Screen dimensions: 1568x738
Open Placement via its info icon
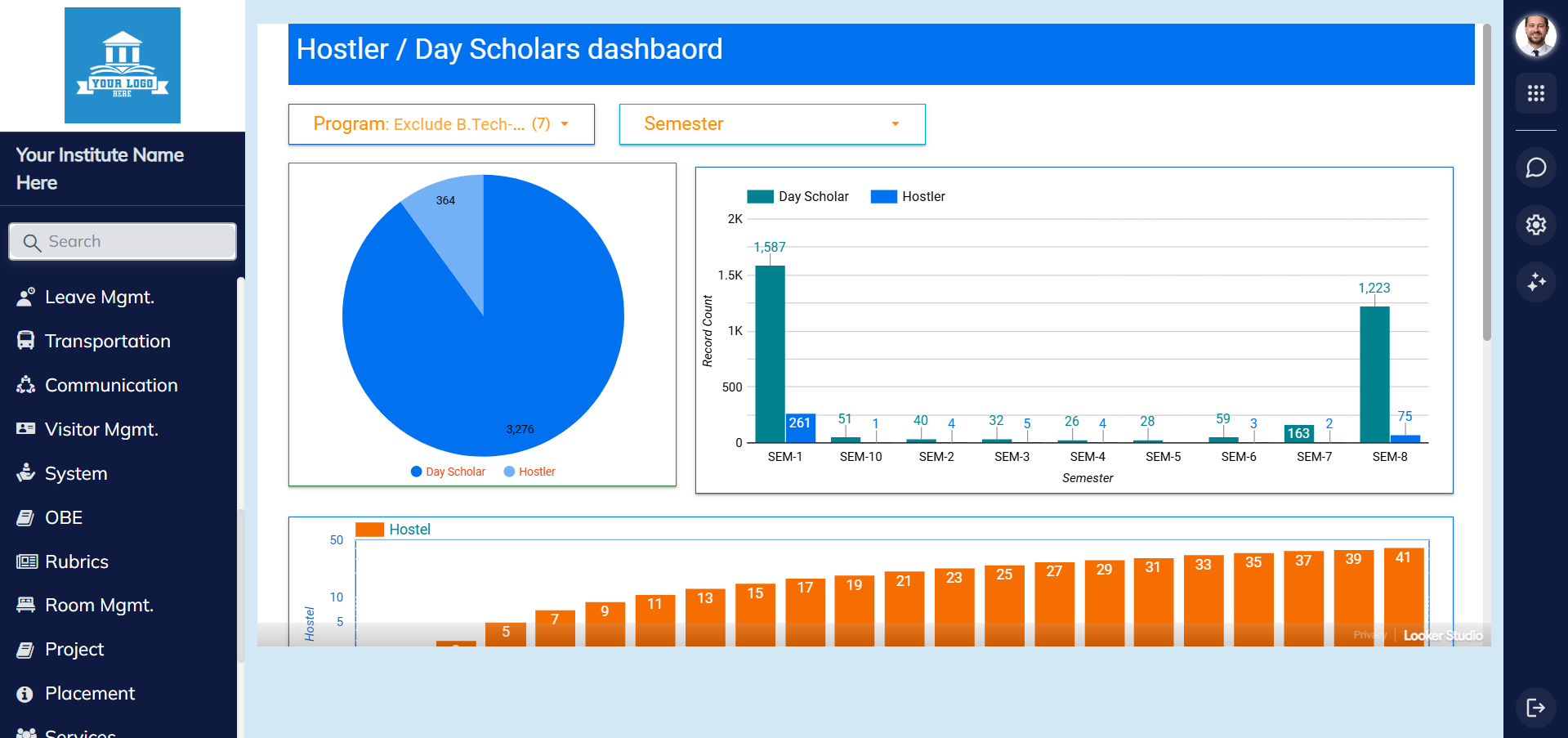pos(25,693)
